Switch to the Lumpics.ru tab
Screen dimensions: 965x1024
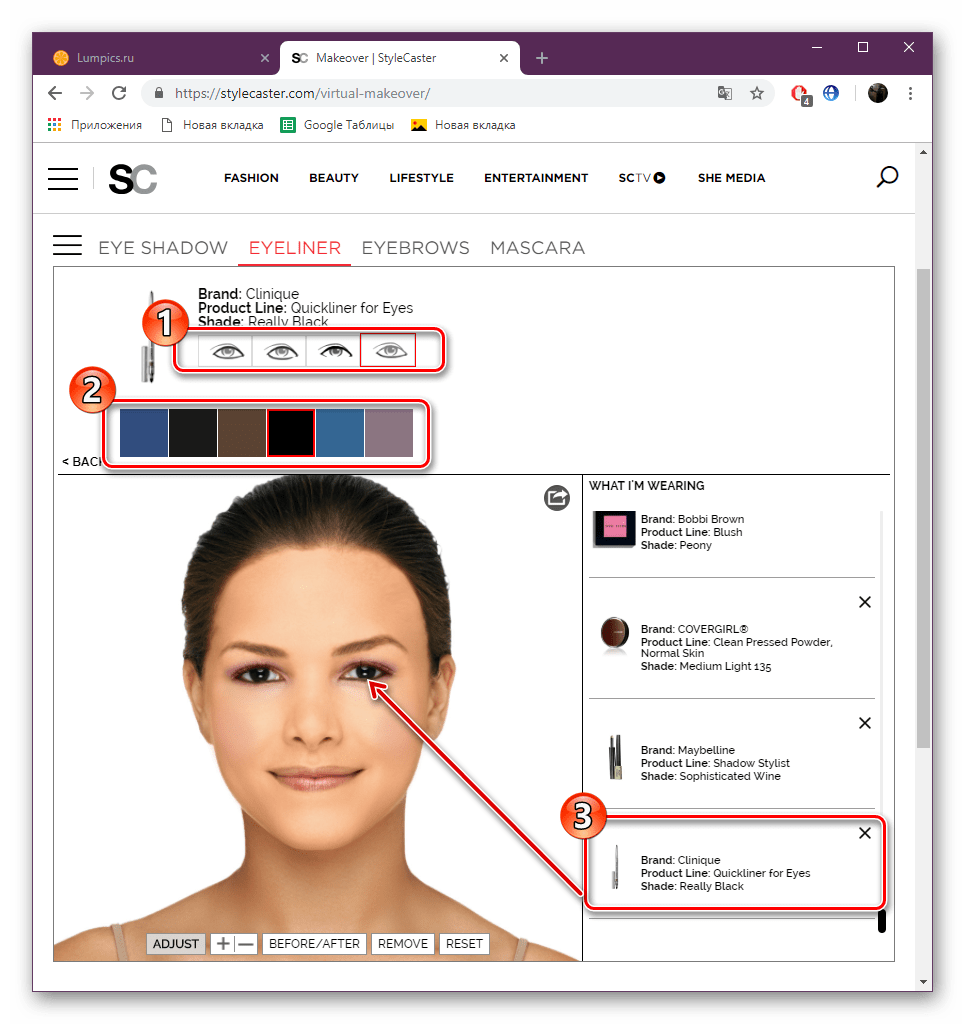tap(157, 58)
